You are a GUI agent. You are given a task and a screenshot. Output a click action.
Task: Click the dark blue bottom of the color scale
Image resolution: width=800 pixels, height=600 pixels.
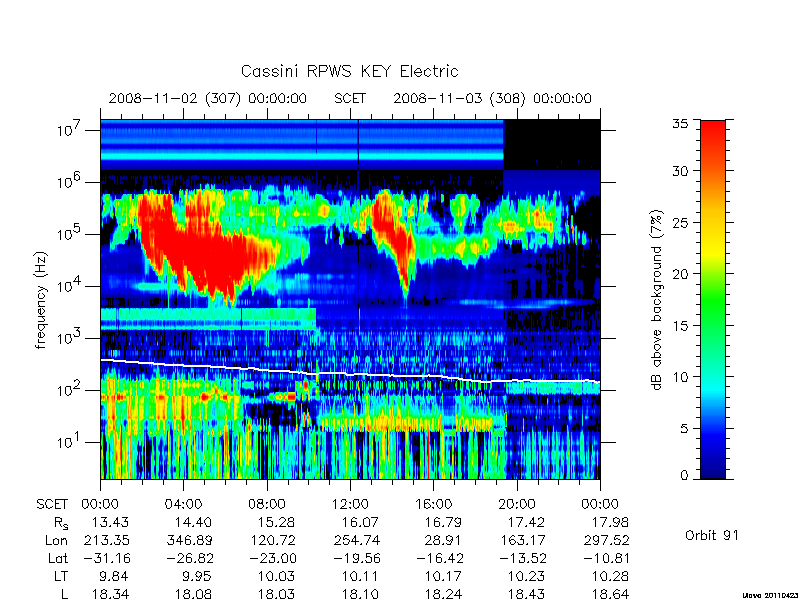[713, 467]
